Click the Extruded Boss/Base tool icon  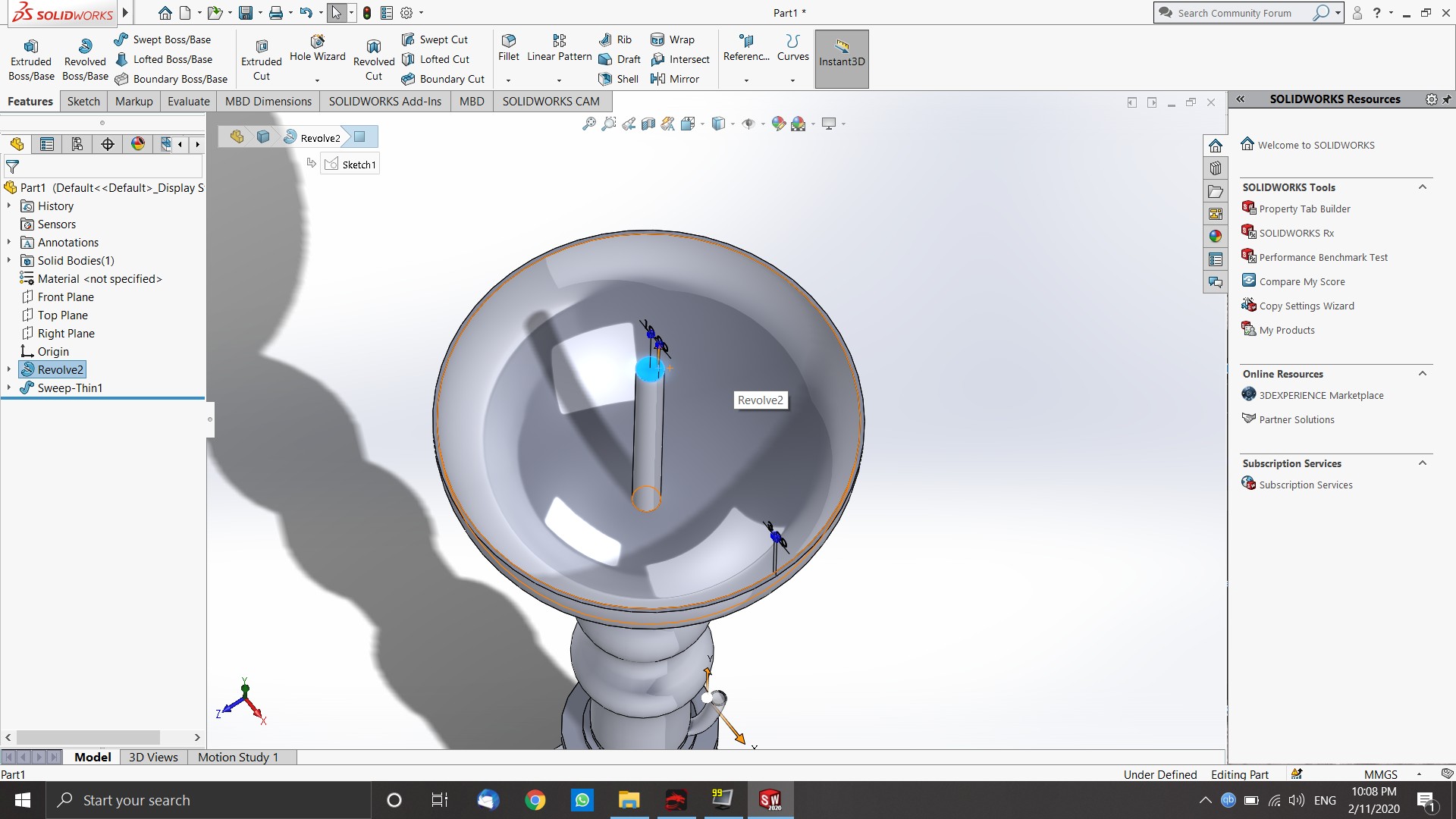[x=31, y=46]
